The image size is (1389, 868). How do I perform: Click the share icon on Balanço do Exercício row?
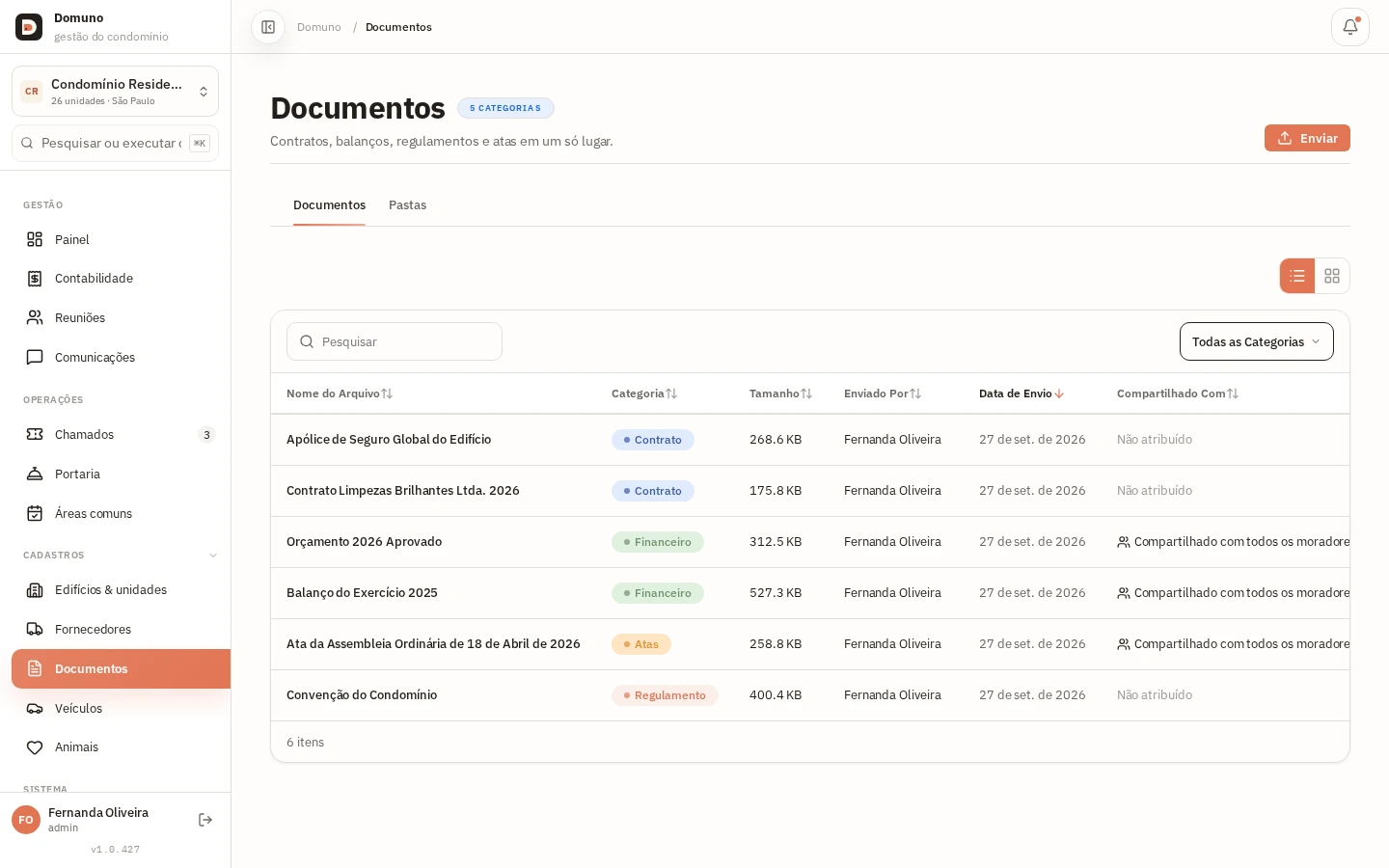coord(1124,593)
